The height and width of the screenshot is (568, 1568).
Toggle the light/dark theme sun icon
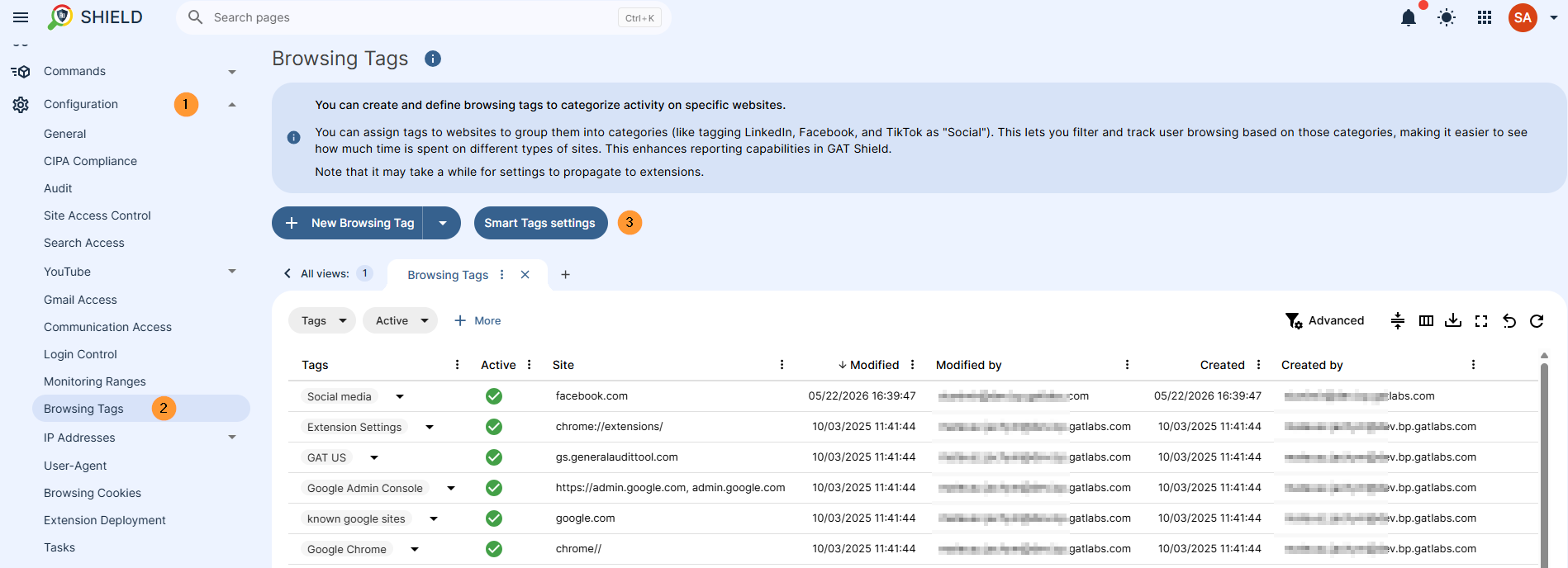coord(1447,17)
